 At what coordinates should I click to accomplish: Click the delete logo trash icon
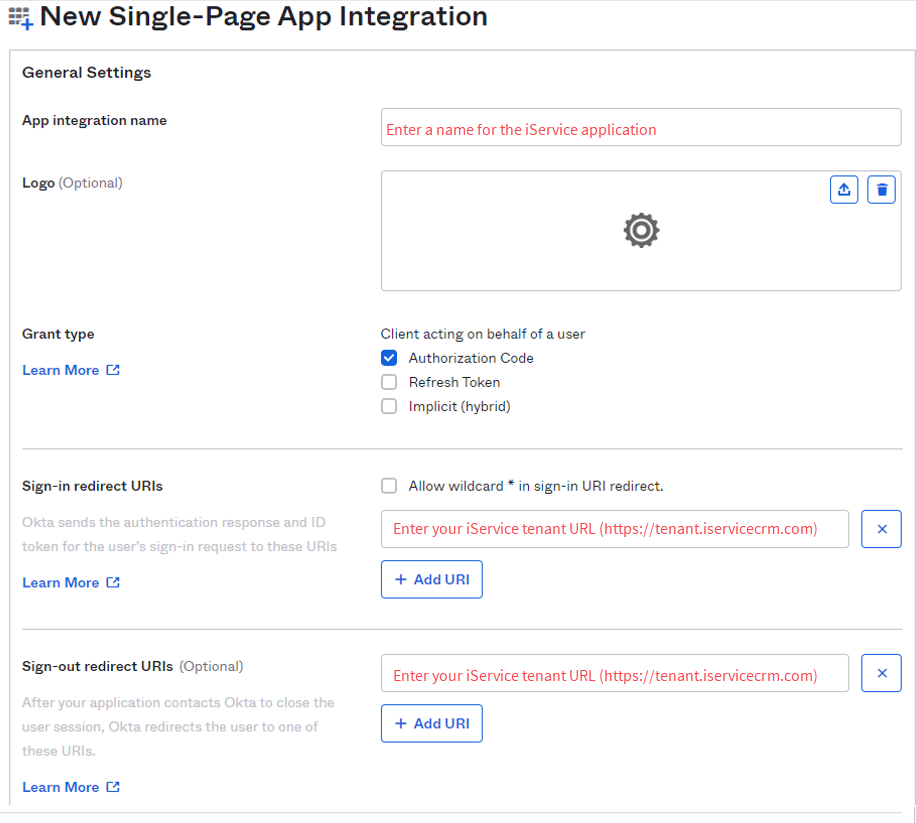click(x=882, y=189)
